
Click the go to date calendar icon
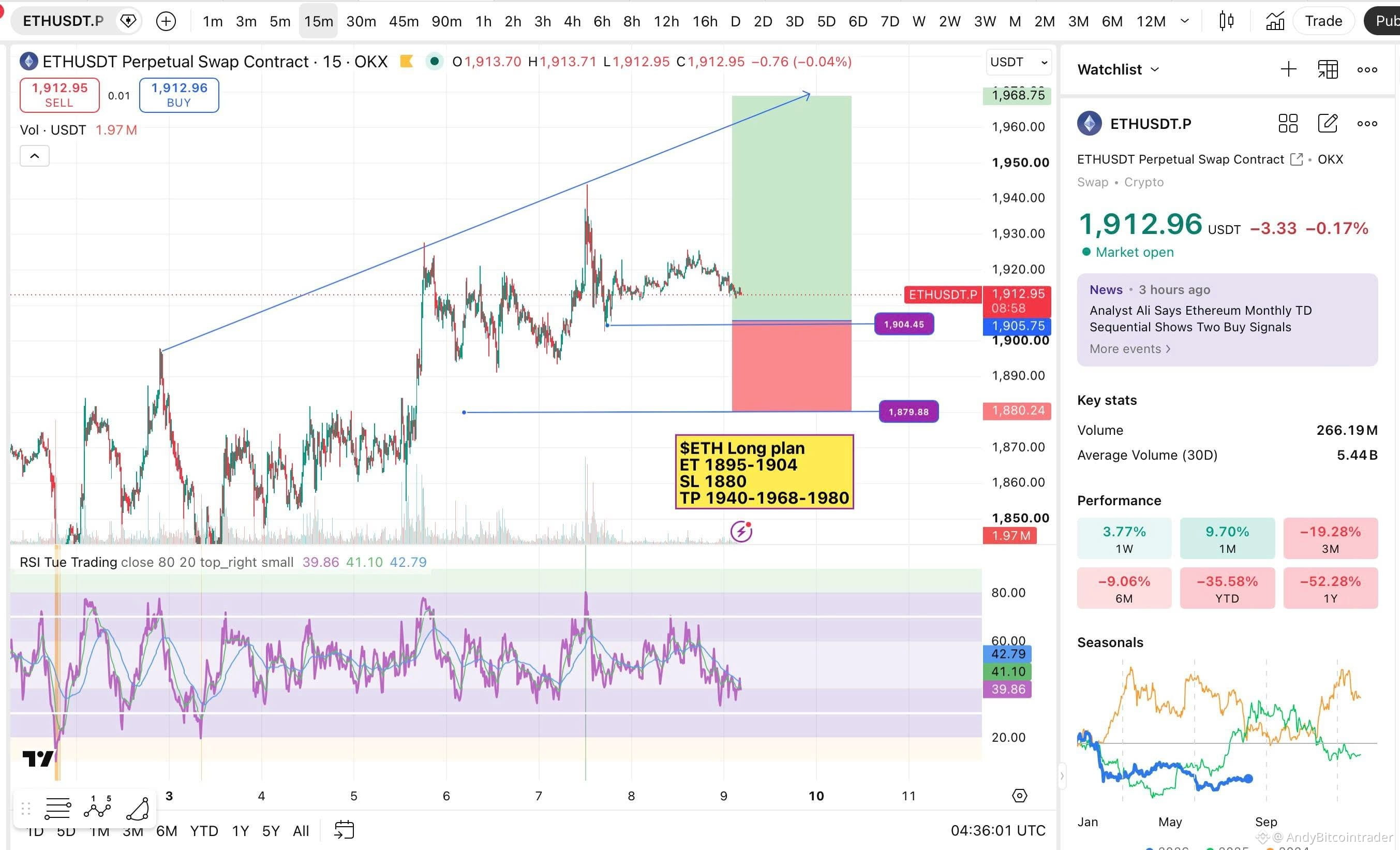344,830
